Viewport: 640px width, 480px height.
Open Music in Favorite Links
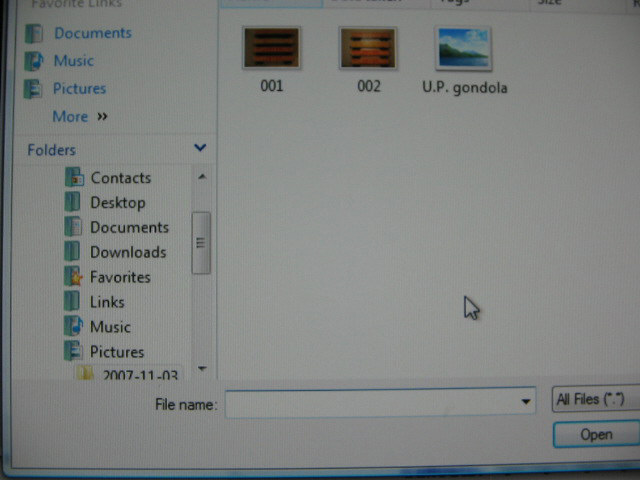coord(73,61)
